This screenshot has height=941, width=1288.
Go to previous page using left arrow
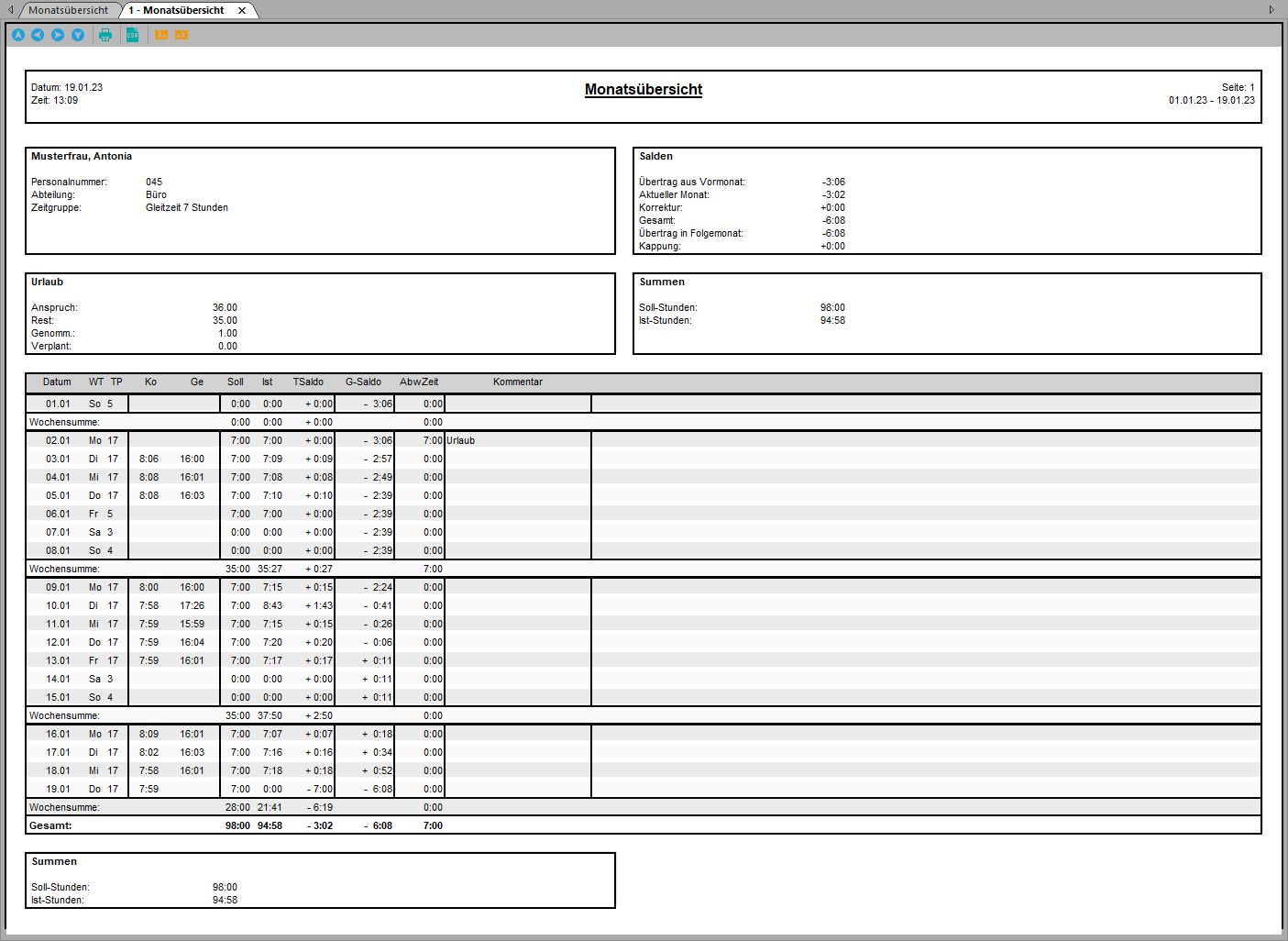[x=38, y=35]
